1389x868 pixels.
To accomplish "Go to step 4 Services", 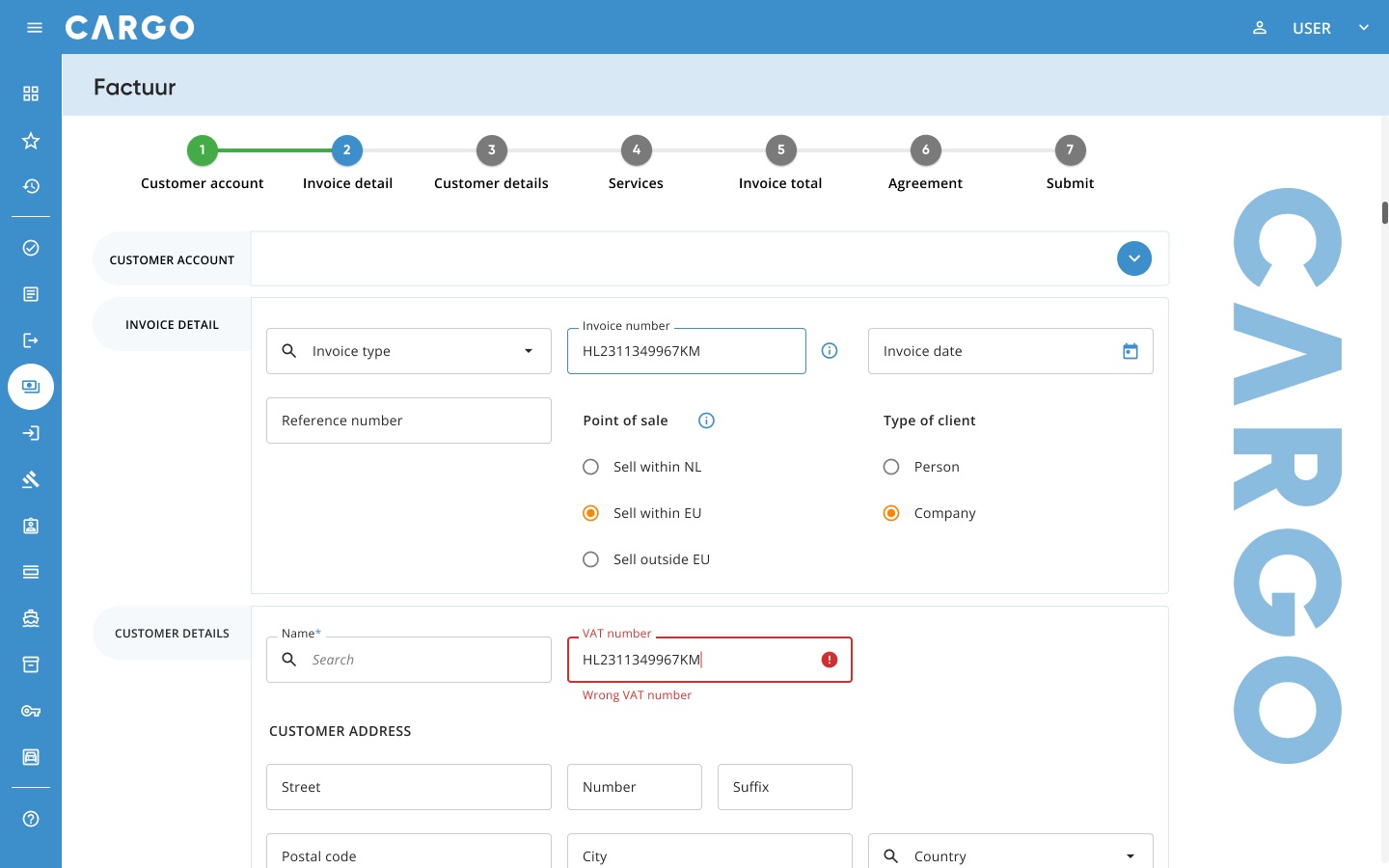I will pos(636,150).
